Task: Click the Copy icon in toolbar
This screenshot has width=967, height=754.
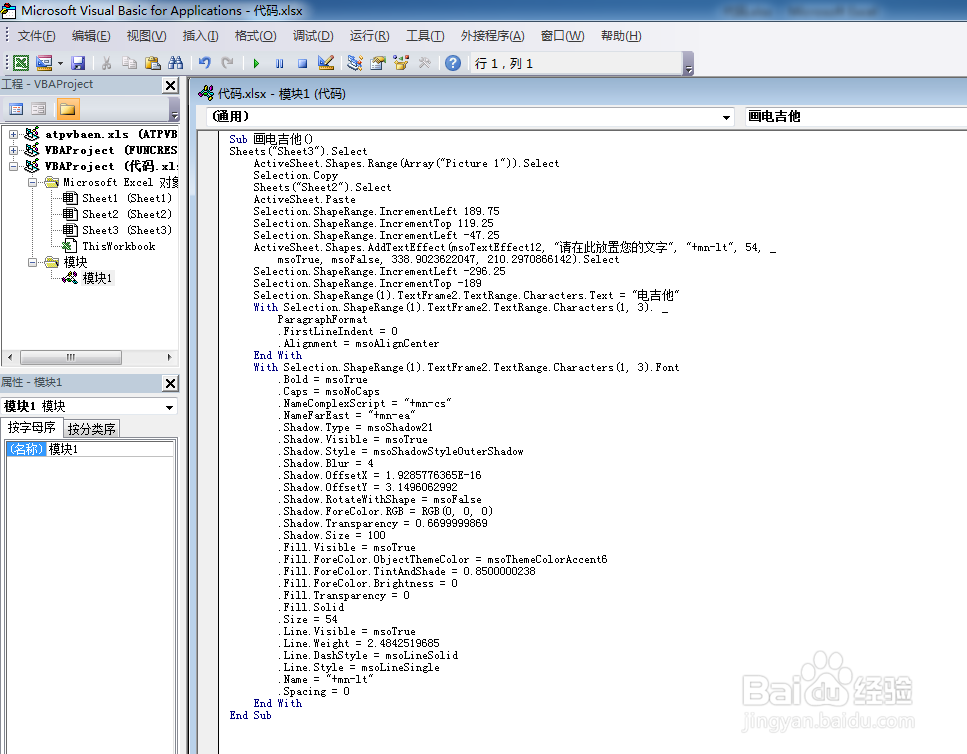Action: click(x=130, y=63)
